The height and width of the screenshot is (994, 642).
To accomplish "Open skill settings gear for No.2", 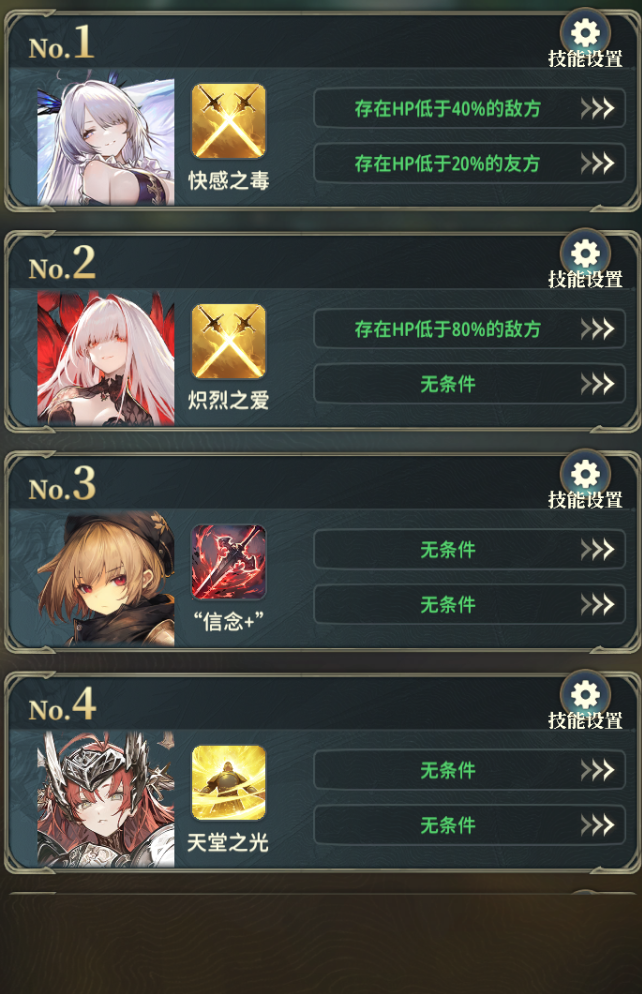I will (x=585, y=254).
